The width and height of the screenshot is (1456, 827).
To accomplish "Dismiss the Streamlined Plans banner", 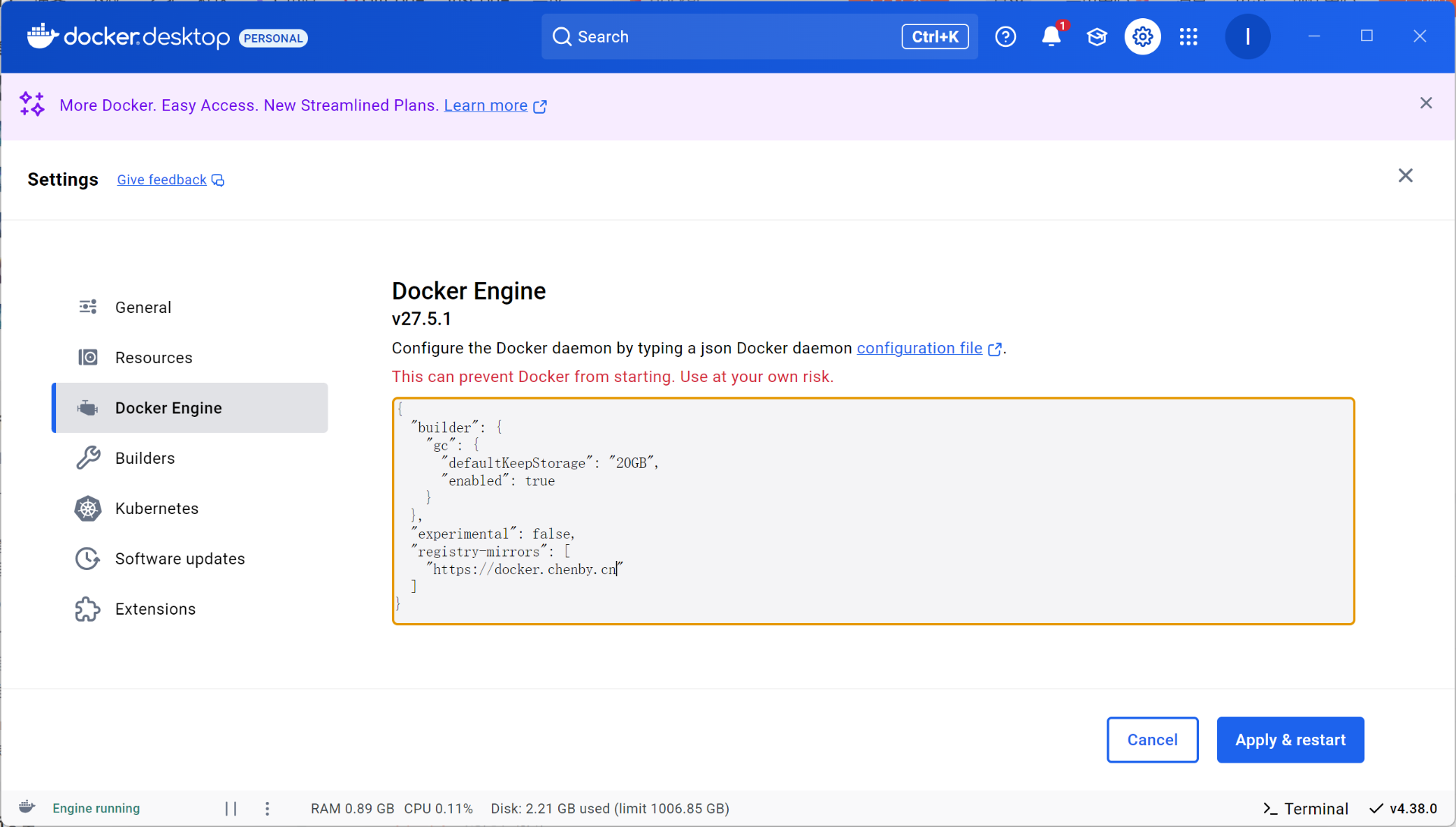I will (1426, 103).
